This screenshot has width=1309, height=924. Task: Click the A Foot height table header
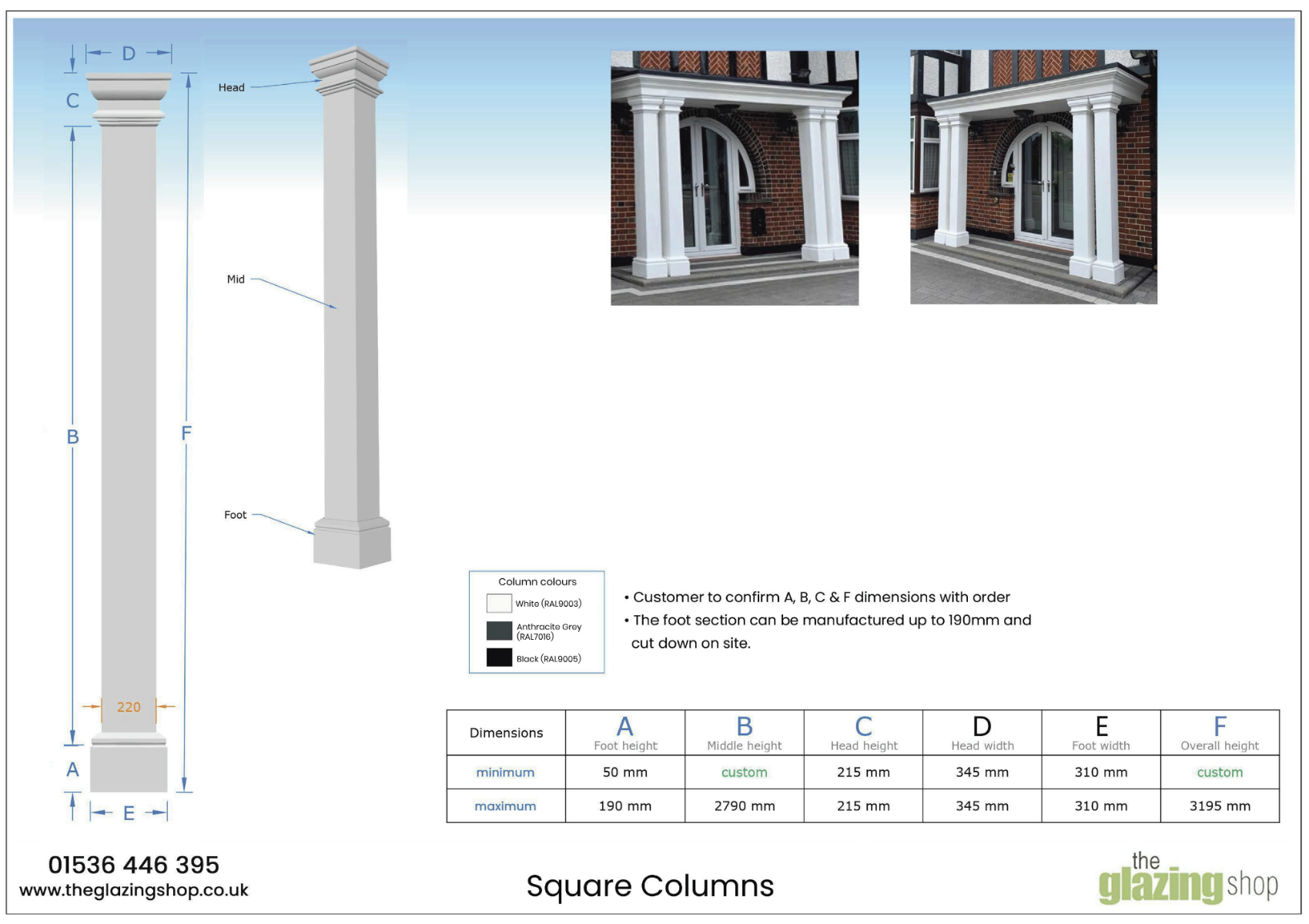tap(624, 733)
